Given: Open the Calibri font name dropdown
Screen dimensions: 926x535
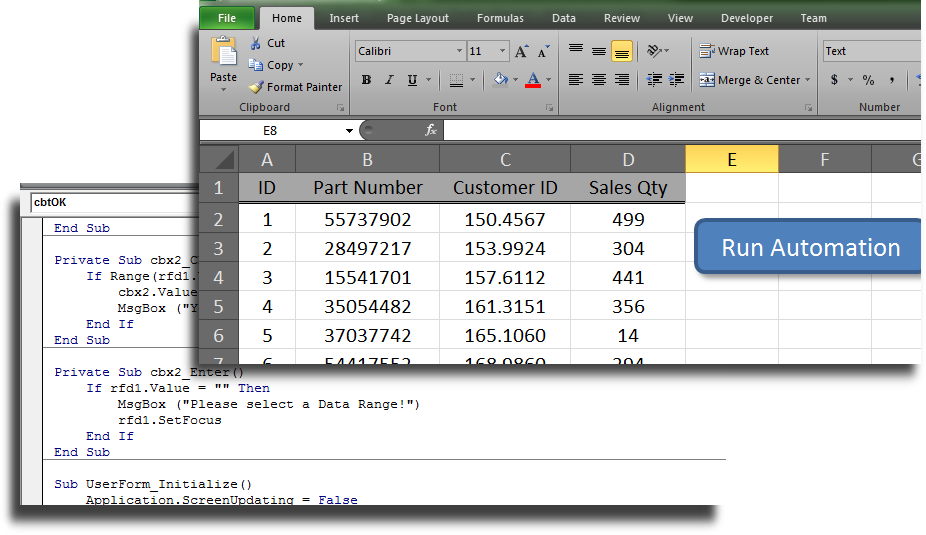Looking at the screenshot, I should [459, 51].
